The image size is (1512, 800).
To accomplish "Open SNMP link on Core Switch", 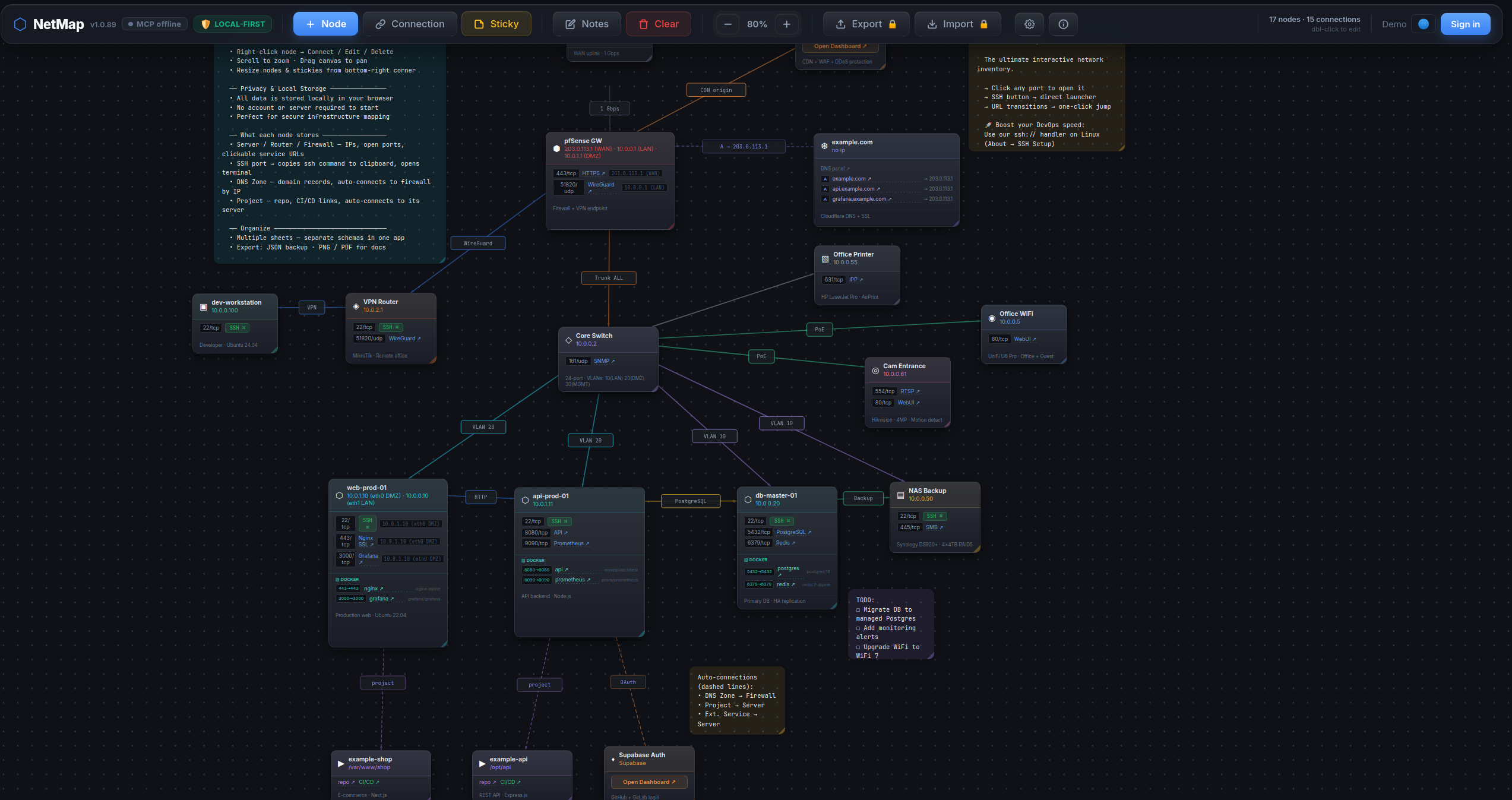I will point(604,361).
